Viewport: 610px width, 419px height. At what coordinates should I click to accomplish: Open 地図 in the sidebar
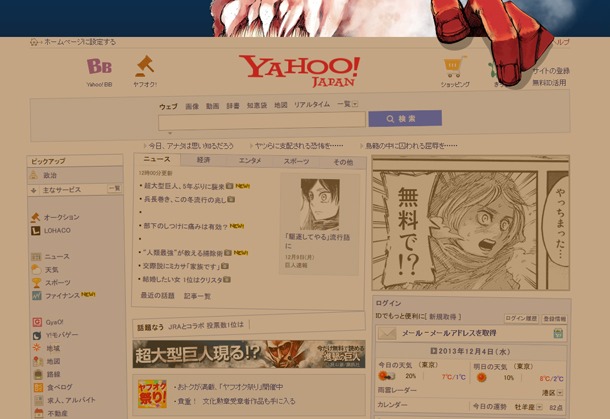tap(46, 361)
